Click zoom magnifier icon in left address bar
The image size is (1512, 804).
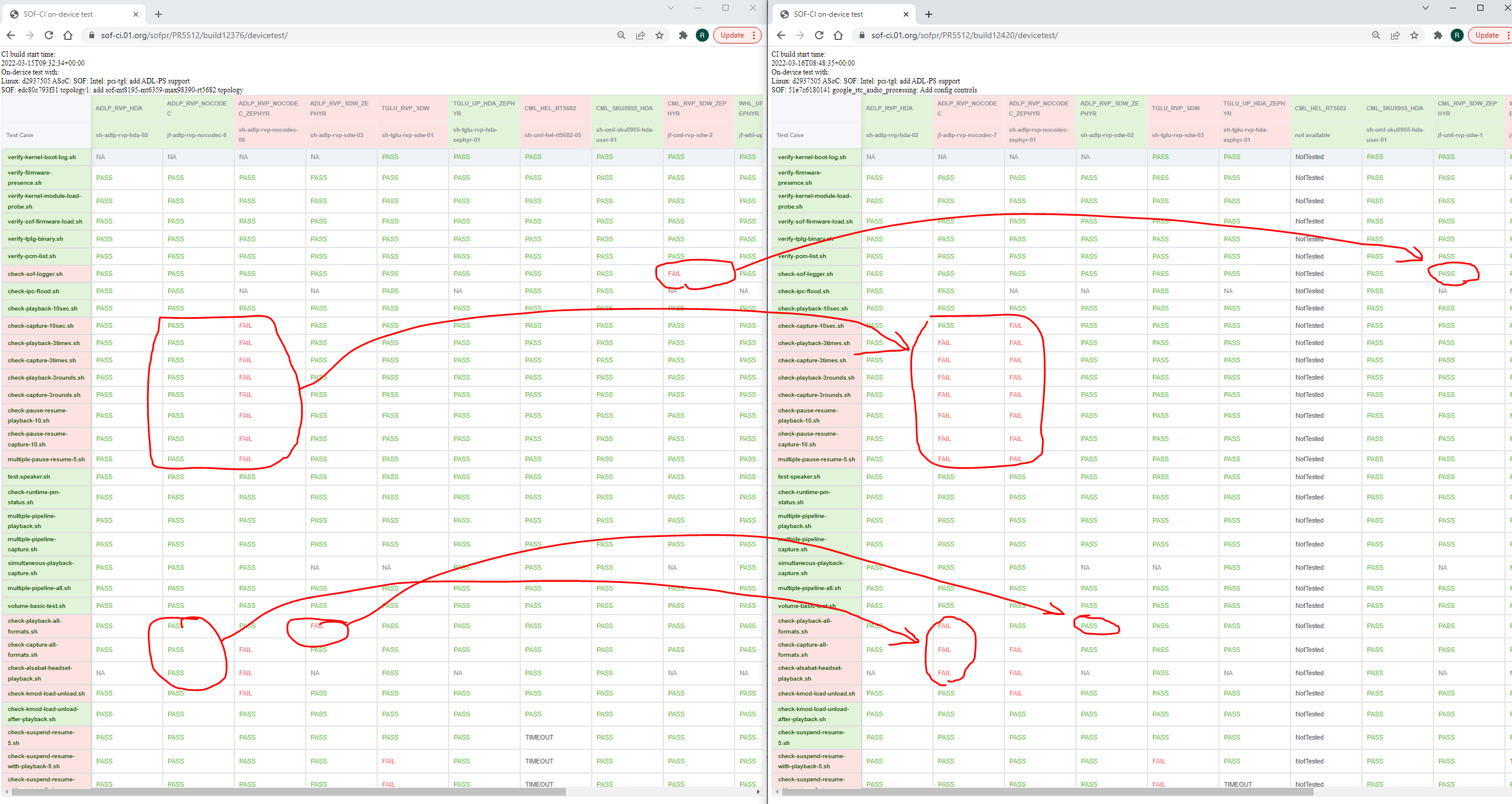621,35
